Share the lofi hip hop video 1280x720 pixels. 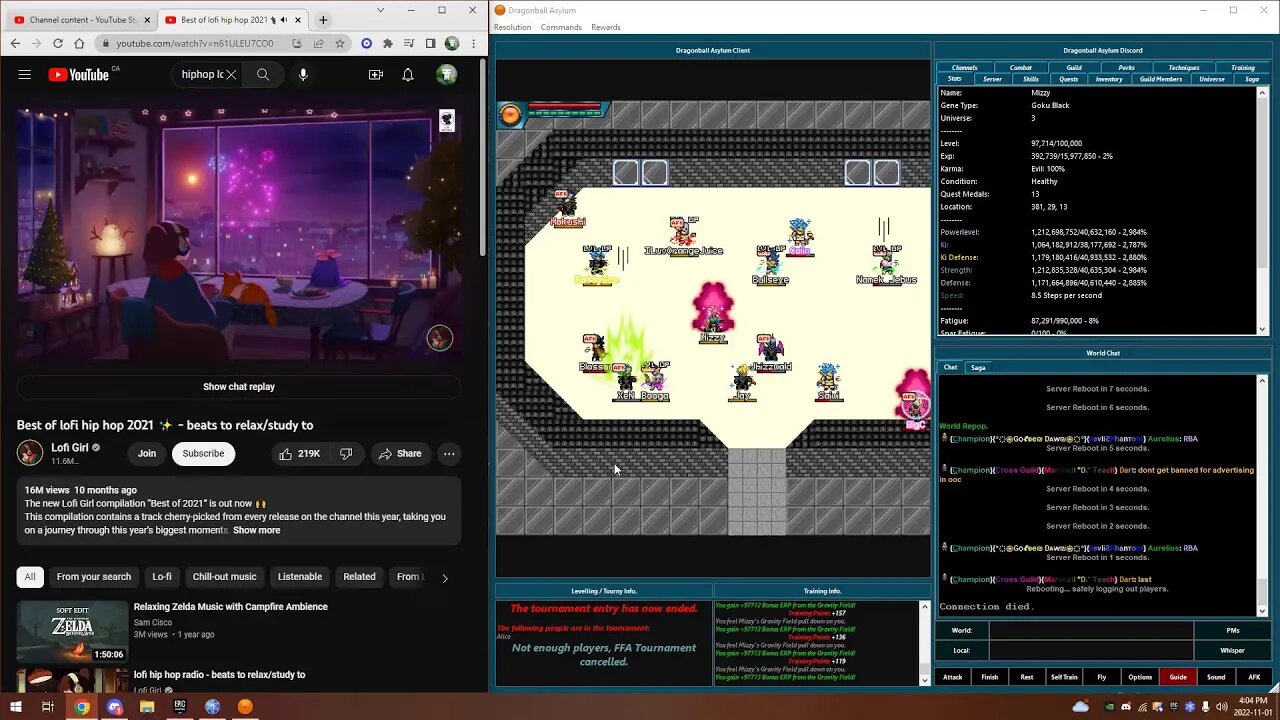point(399,454)
